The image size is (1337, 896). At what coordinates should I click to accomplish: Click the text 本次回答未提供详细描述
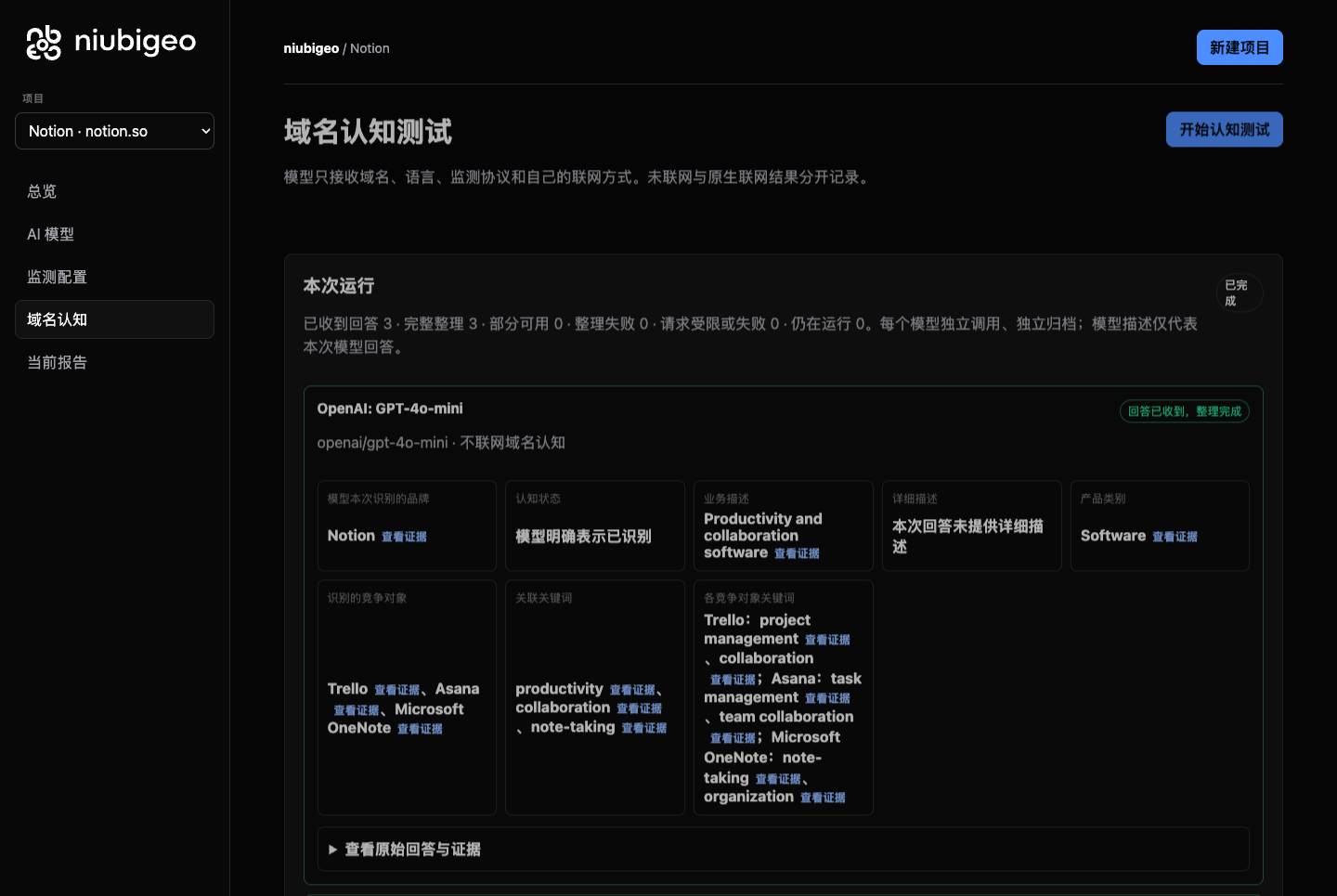coord(967,537)
